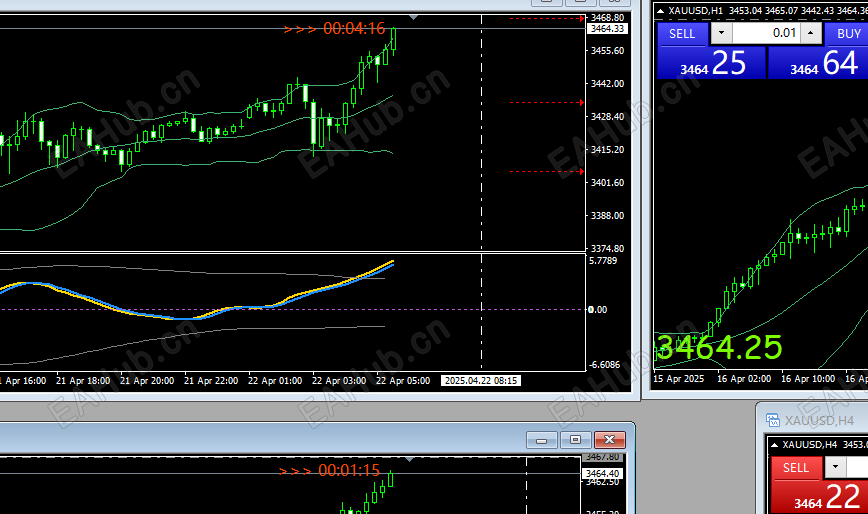Click the 22 Apr 03:00 time label

click(339, 381)
